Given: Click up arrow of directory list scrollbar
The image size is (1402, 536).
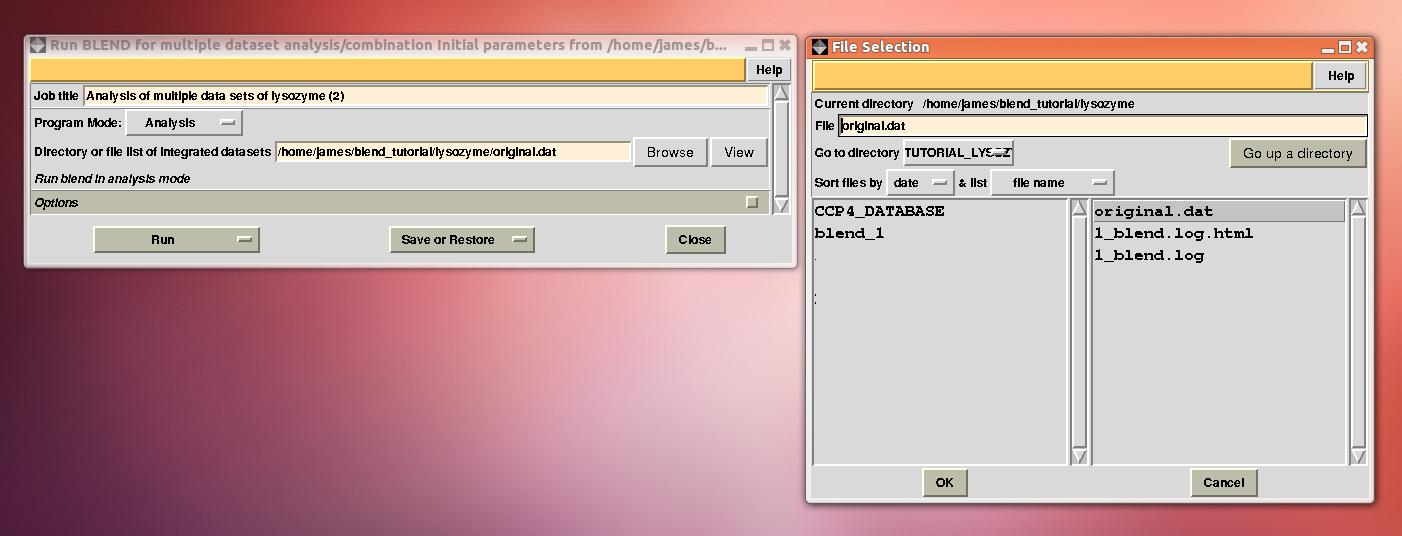Looking at the screenshot, I should (1079, 208).
